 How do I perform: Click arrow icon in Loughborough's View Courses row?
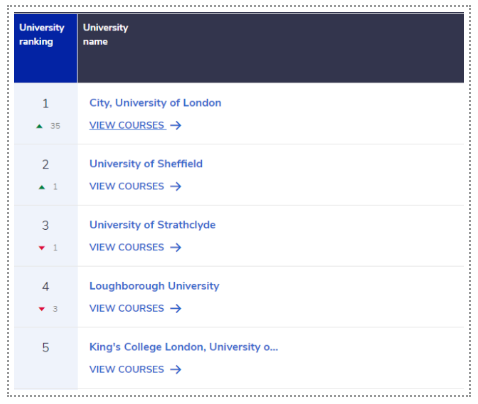[176, 308]
